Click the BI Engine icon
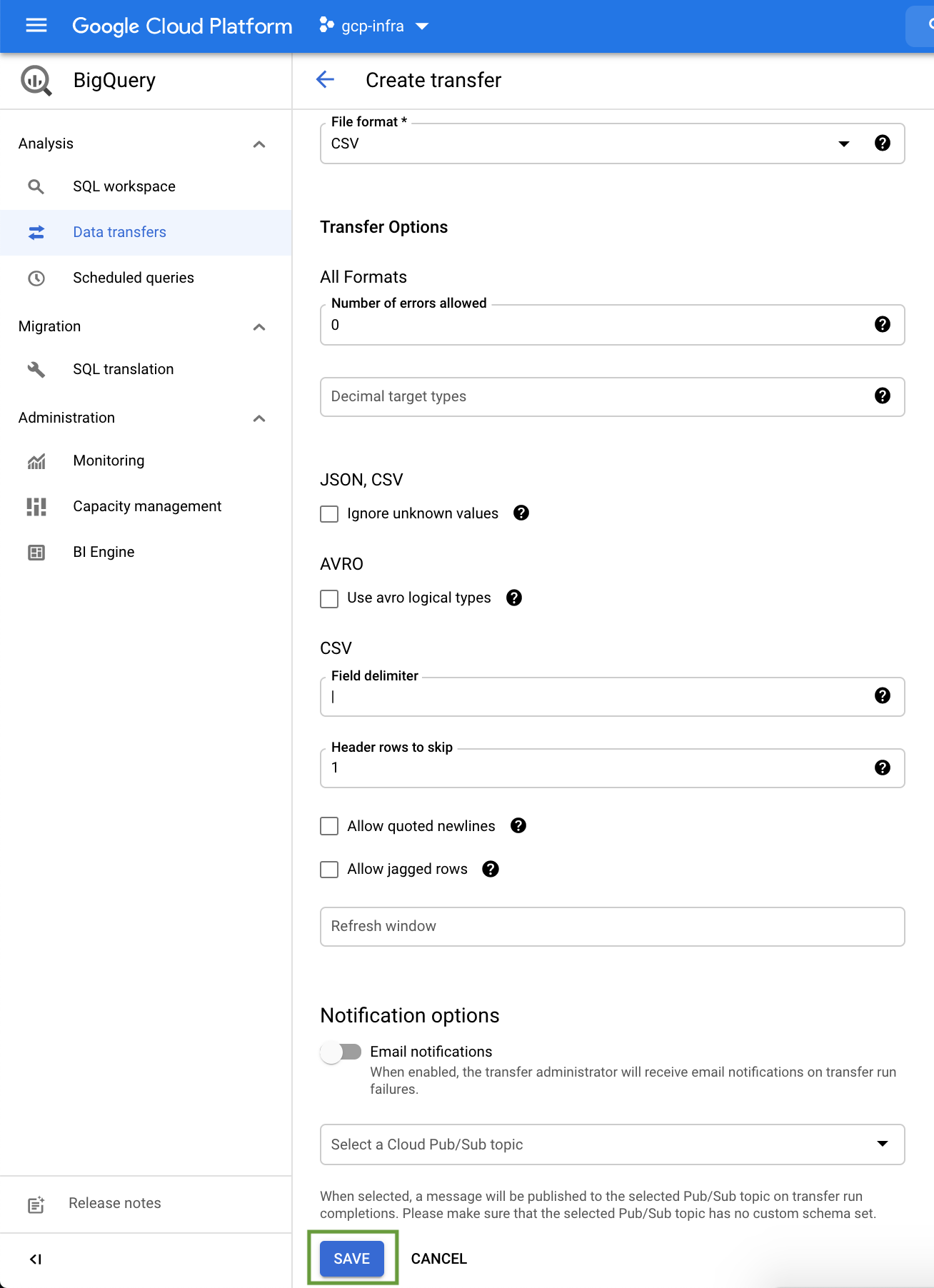This screenshot has height=1288, width=934. pos(36,552)
